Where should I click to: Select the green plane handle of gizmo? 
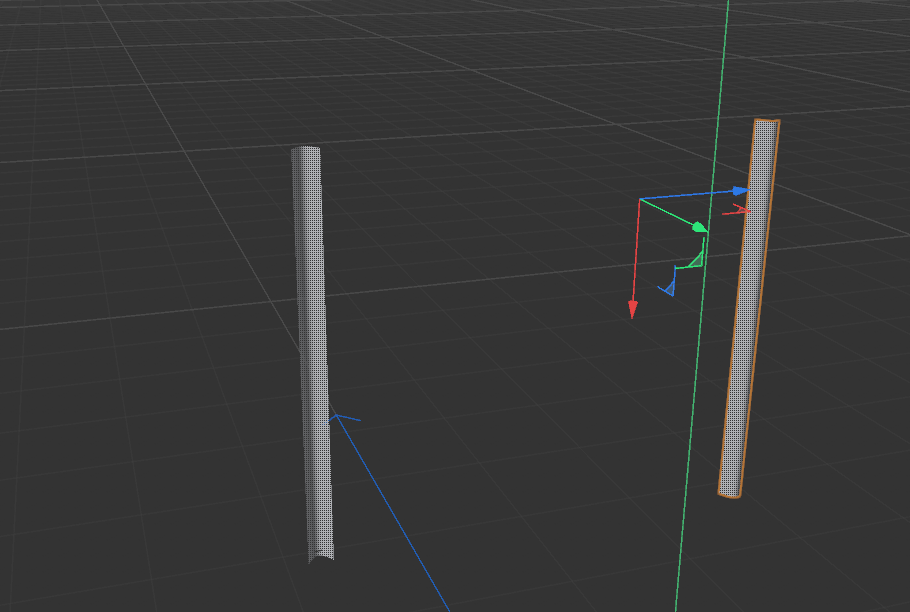click(x=697, y=261)
